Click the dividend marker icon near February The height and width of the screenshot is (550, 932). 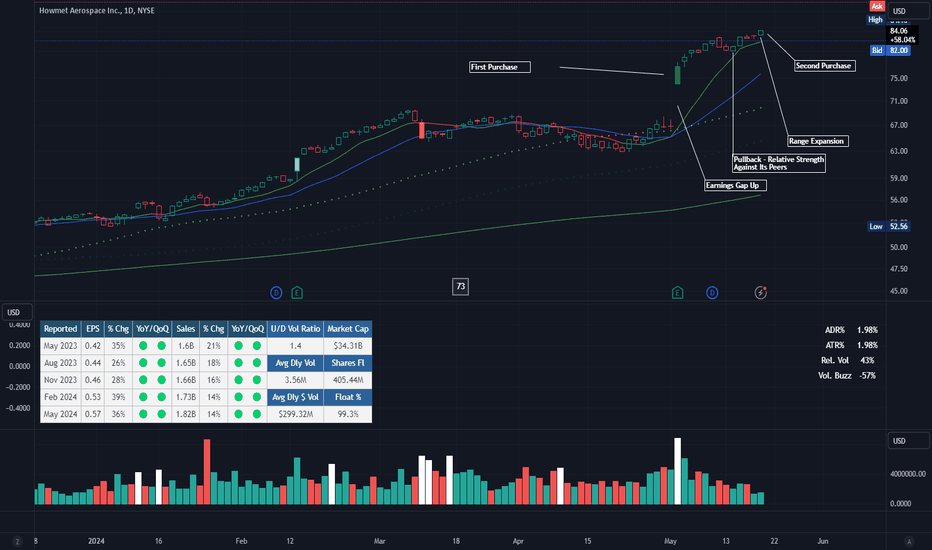point(276,293)
